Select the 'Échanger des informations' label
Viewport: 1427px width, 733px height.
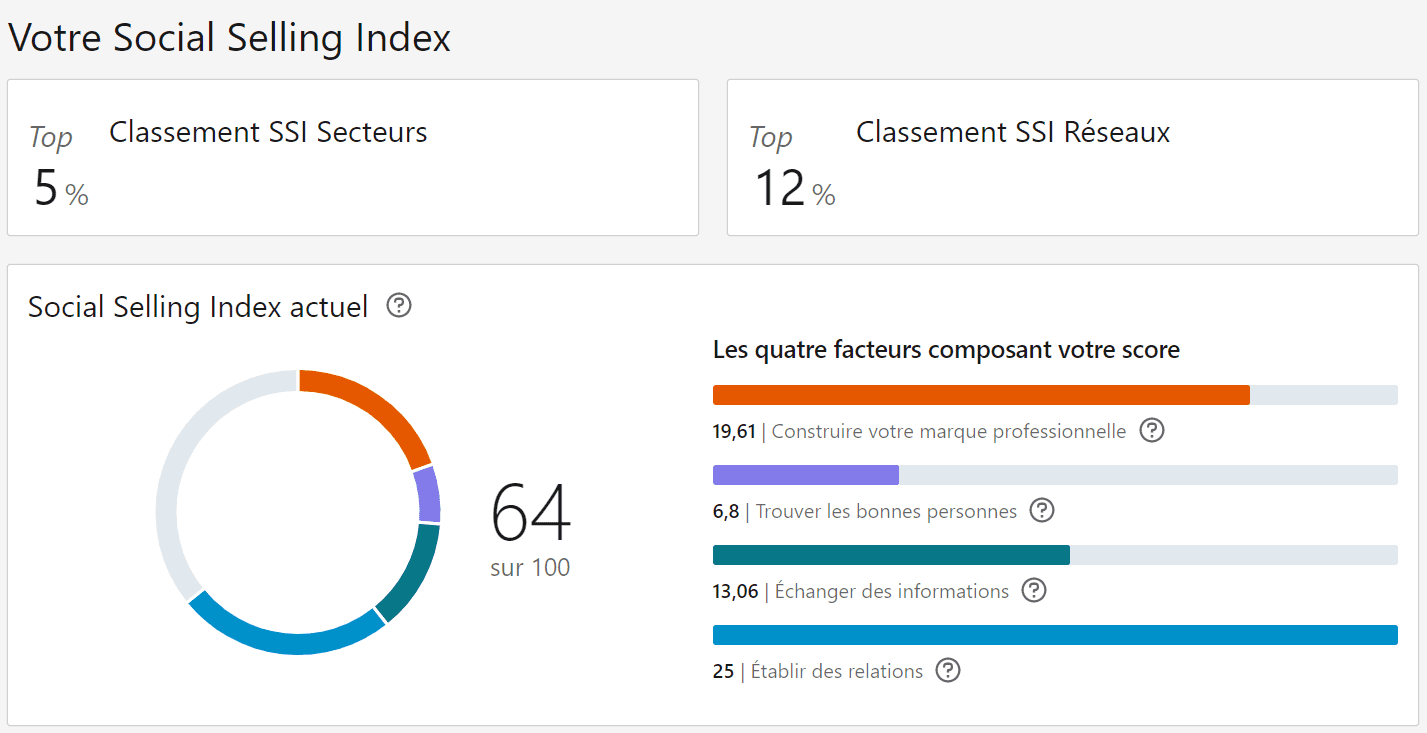[892, 591]
